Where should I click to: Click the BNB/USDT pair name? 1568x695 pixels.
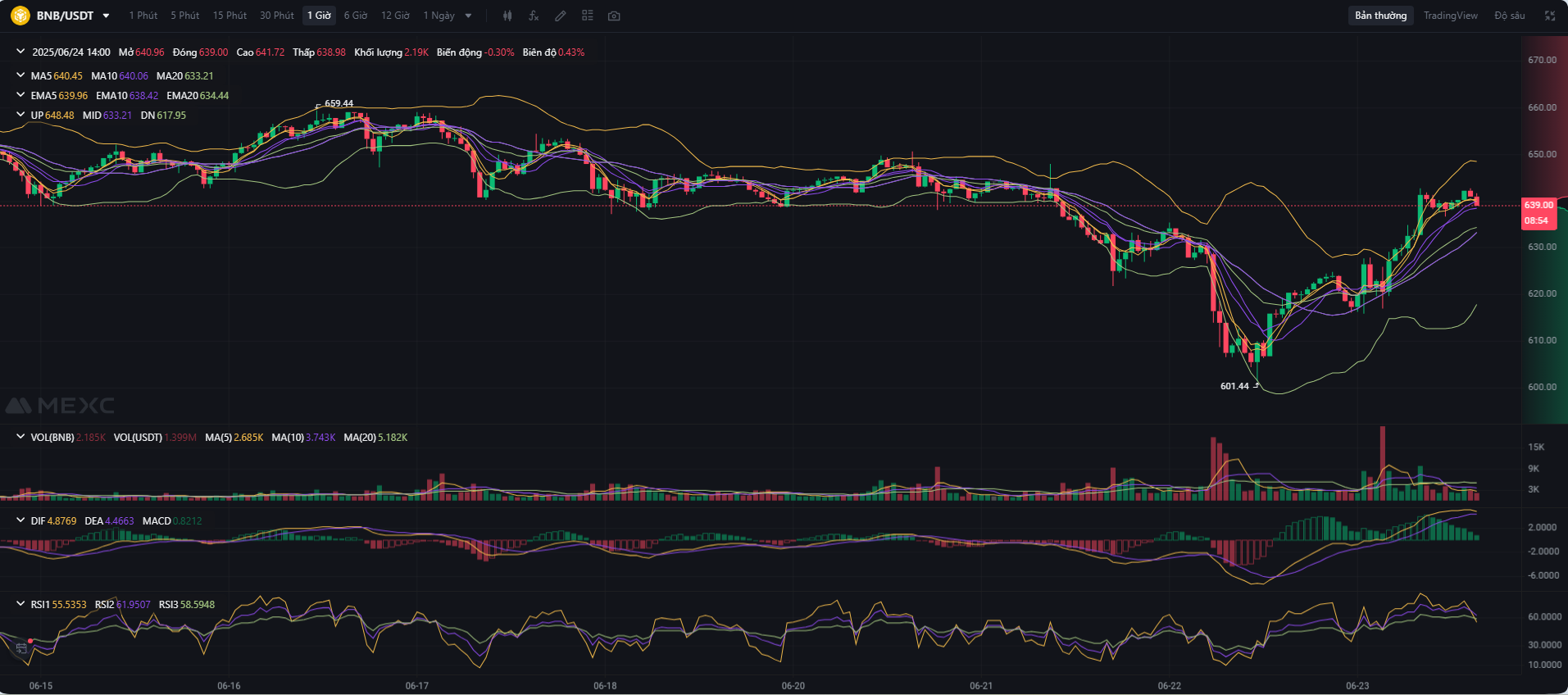coord(65,16)
